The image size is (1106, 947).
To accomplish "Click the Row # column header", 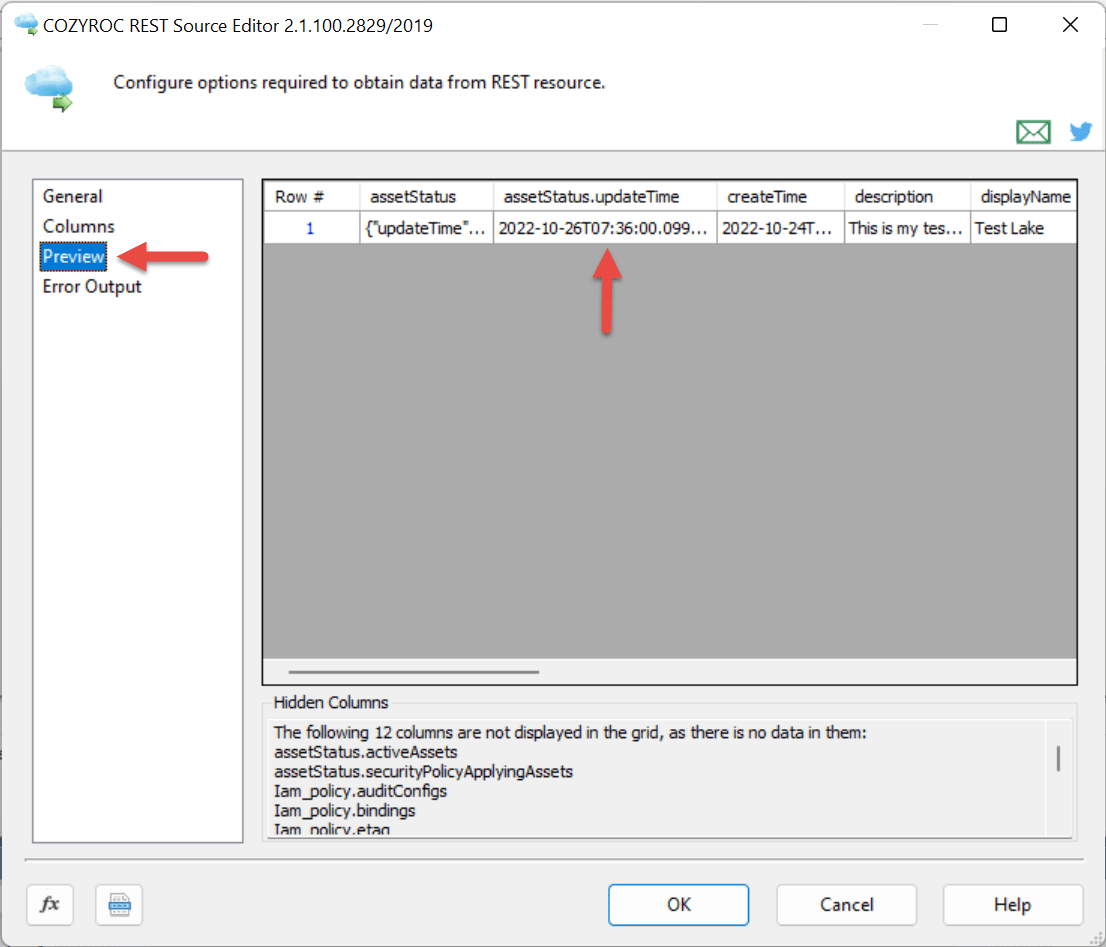I will (312, 197).
